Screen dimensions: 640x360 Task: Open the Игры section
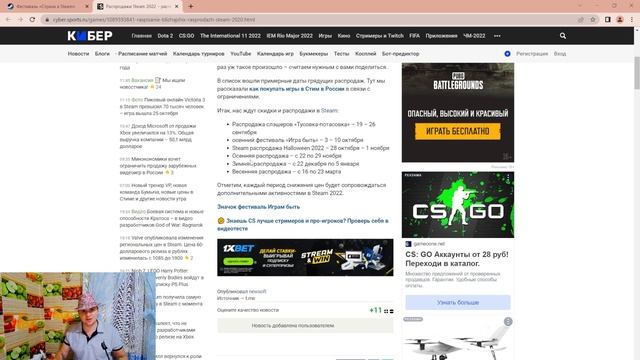(325, 36)
